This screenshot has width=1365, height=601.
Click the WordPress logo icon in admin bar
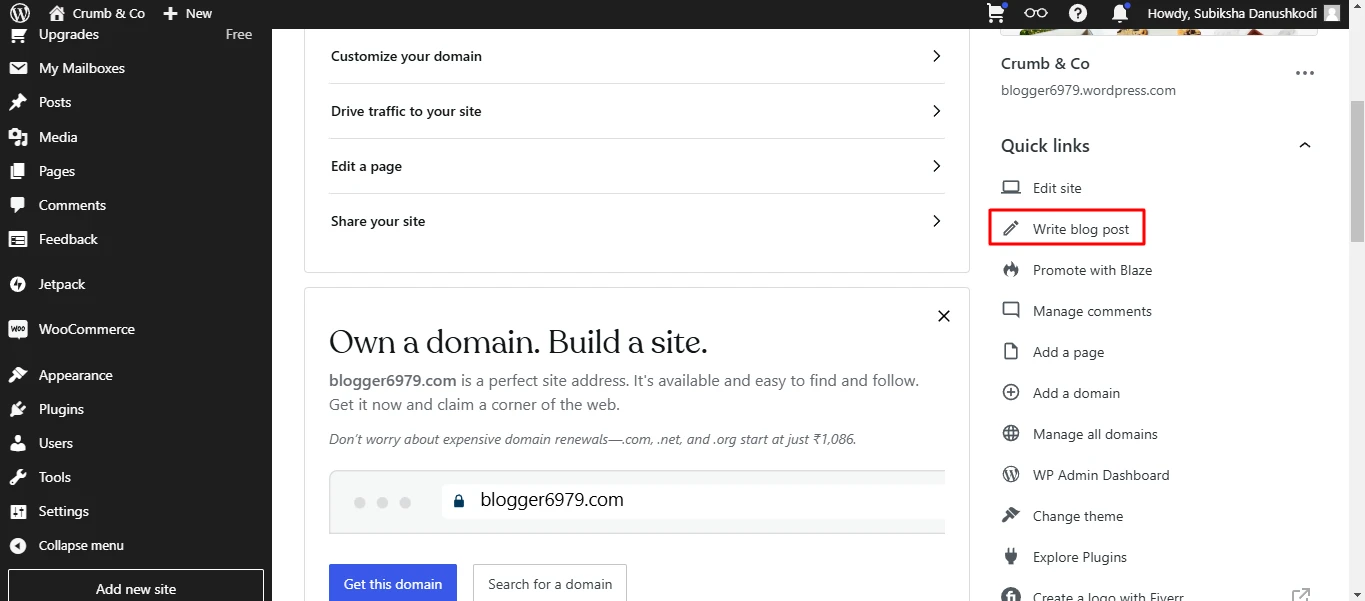point(20,14)
